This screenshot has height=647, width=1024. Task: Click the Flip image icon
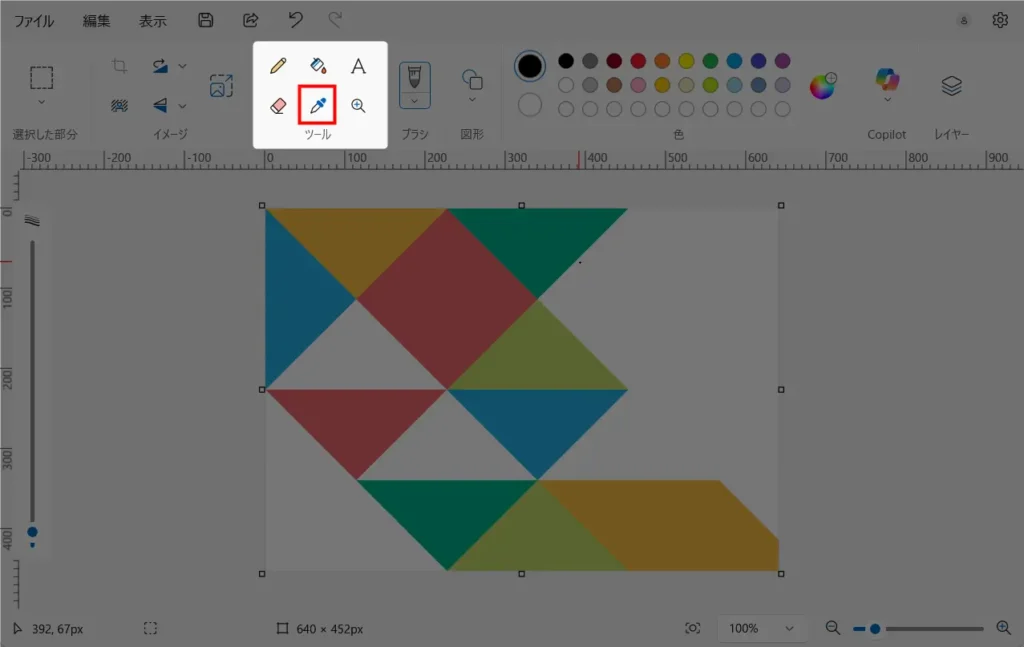coord(160,105)
